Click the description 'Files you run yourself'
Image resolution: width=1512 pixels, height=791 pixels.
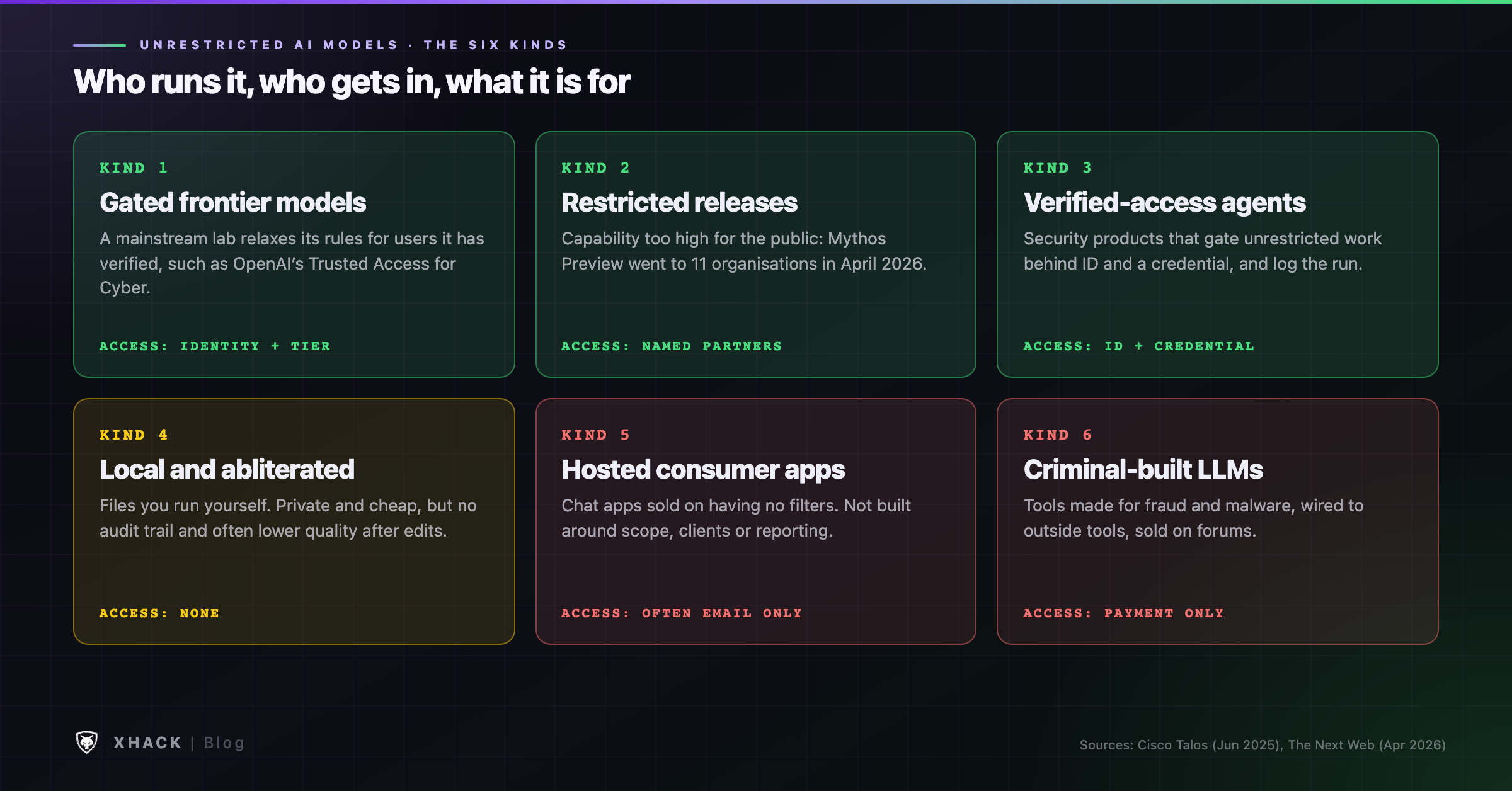pyautogui.click(x=288, y=518)
